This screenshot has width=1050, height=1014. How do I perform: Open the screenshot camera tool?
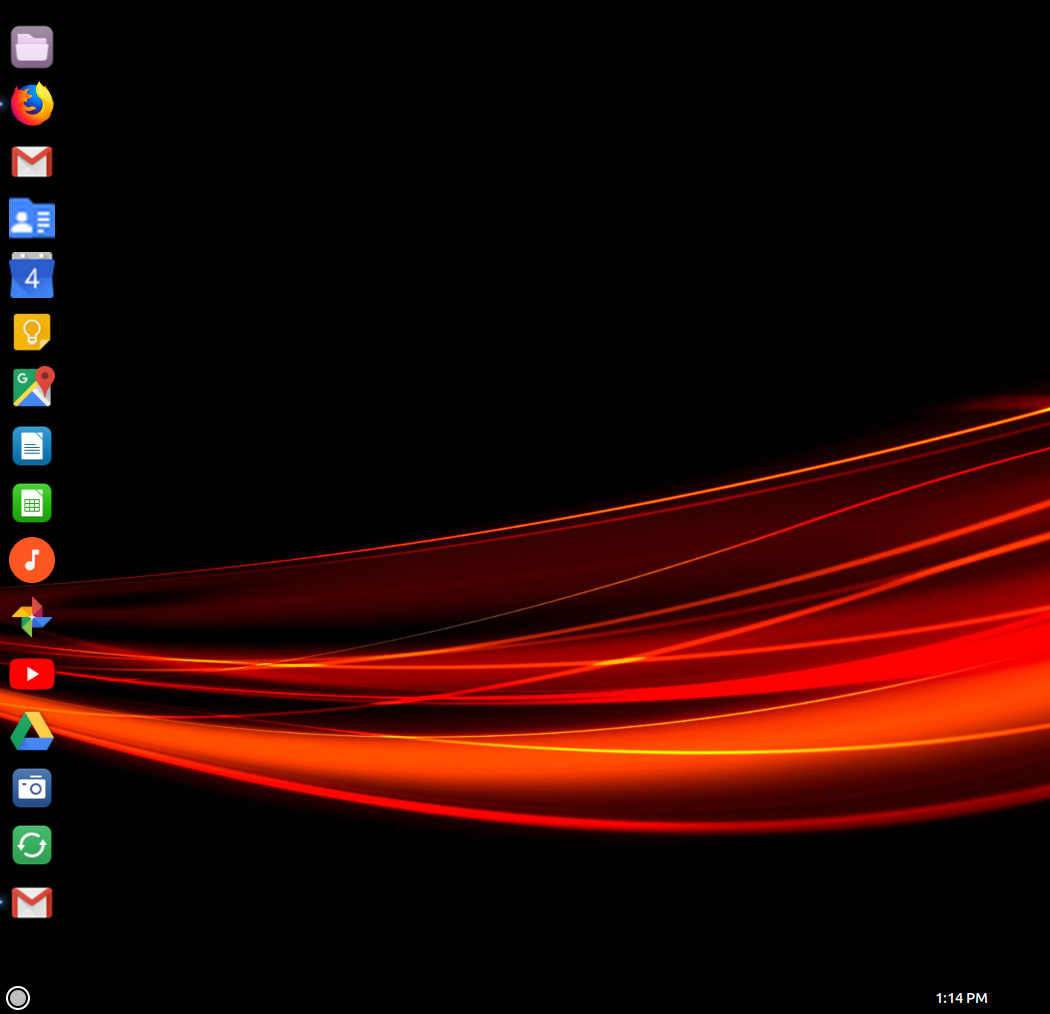pyautogui.click(x=32, y=788)
